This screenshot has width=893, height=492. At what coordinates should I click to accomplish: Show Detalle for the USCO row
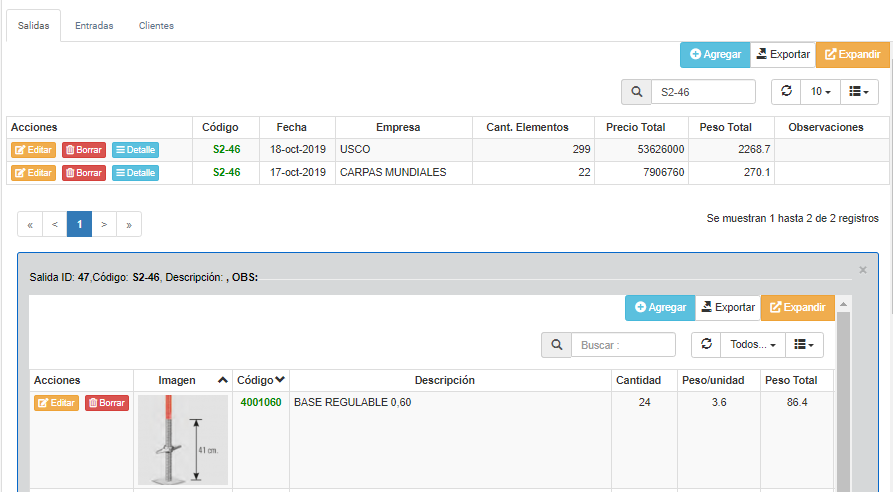tap(135, 150)
